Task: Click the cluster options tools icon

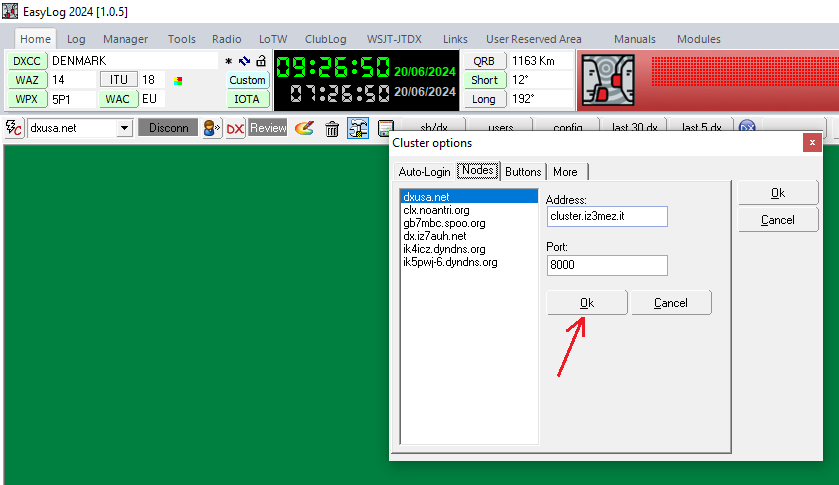Action: [x=358, y=128]
